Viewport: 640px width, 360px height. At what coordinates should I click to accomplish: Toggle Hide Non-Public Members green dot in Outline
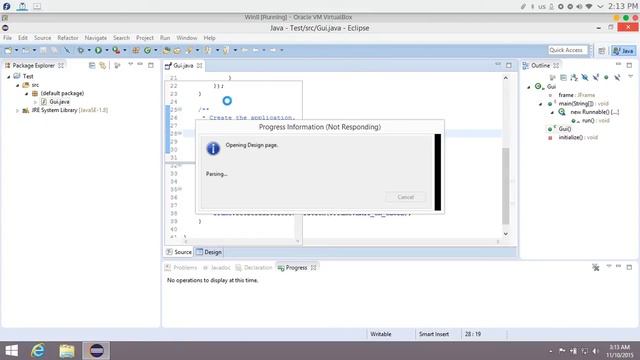point(606,77)
